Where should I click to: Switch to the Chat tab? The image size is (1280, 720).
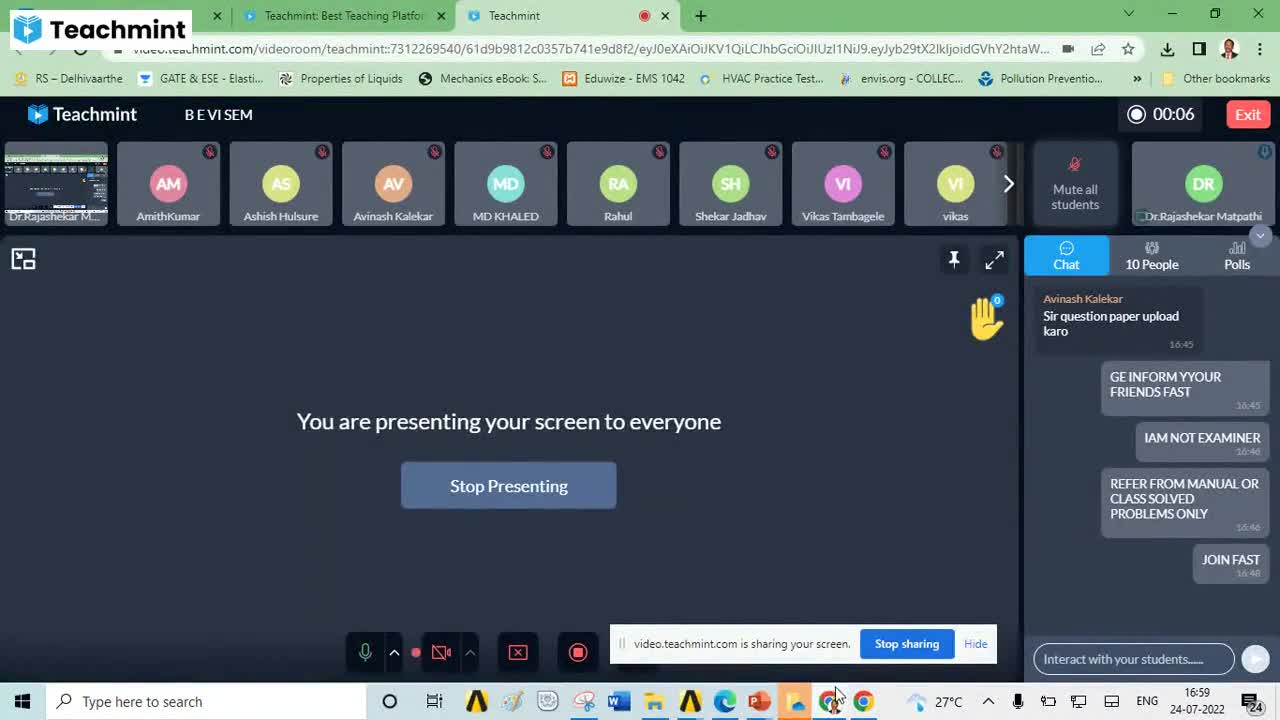[x=1066, y=255]
